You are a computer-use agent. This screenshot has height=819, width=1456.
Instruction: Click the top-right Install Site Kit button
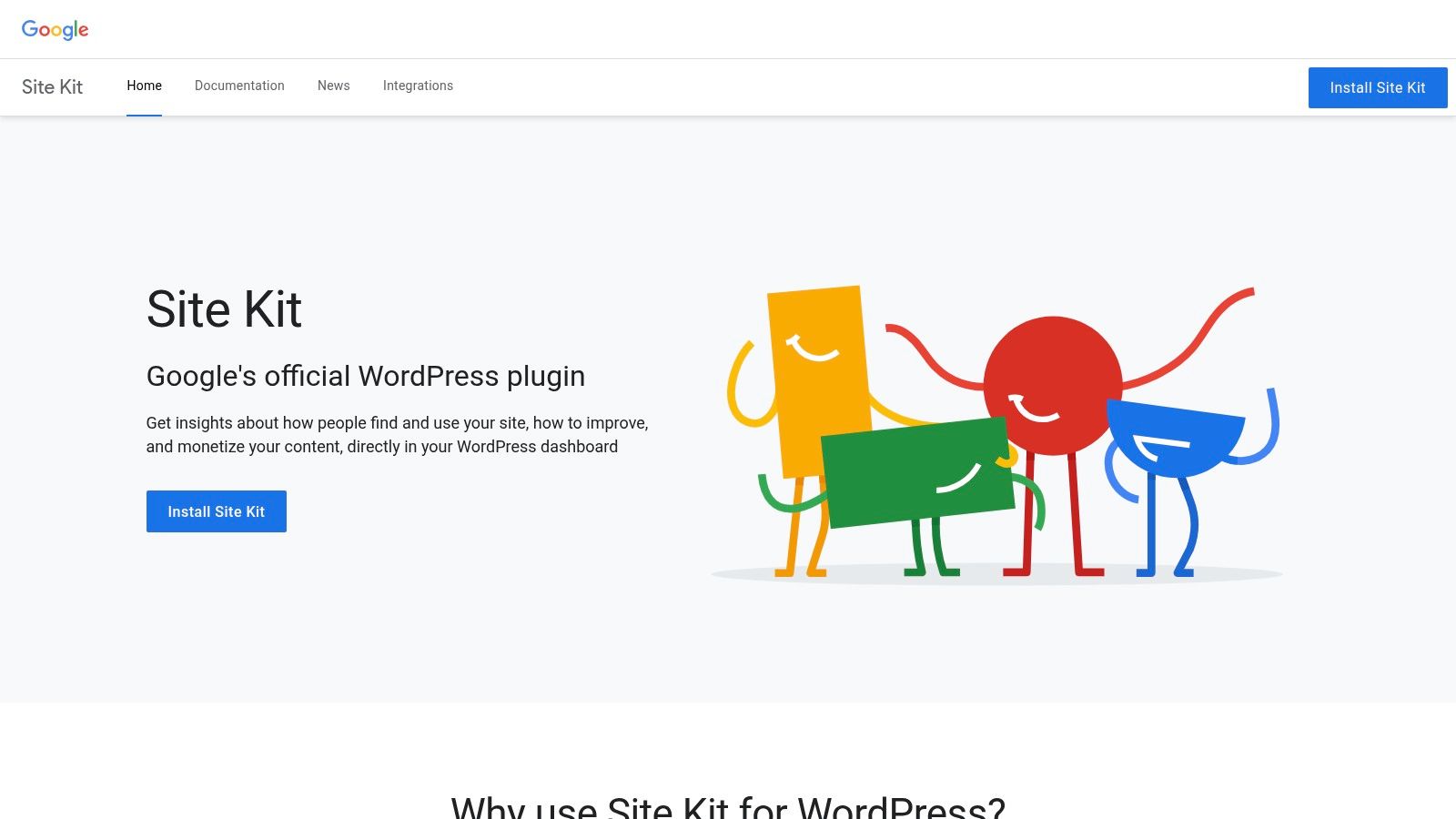pyautogui.click(x=1378, y=87)
